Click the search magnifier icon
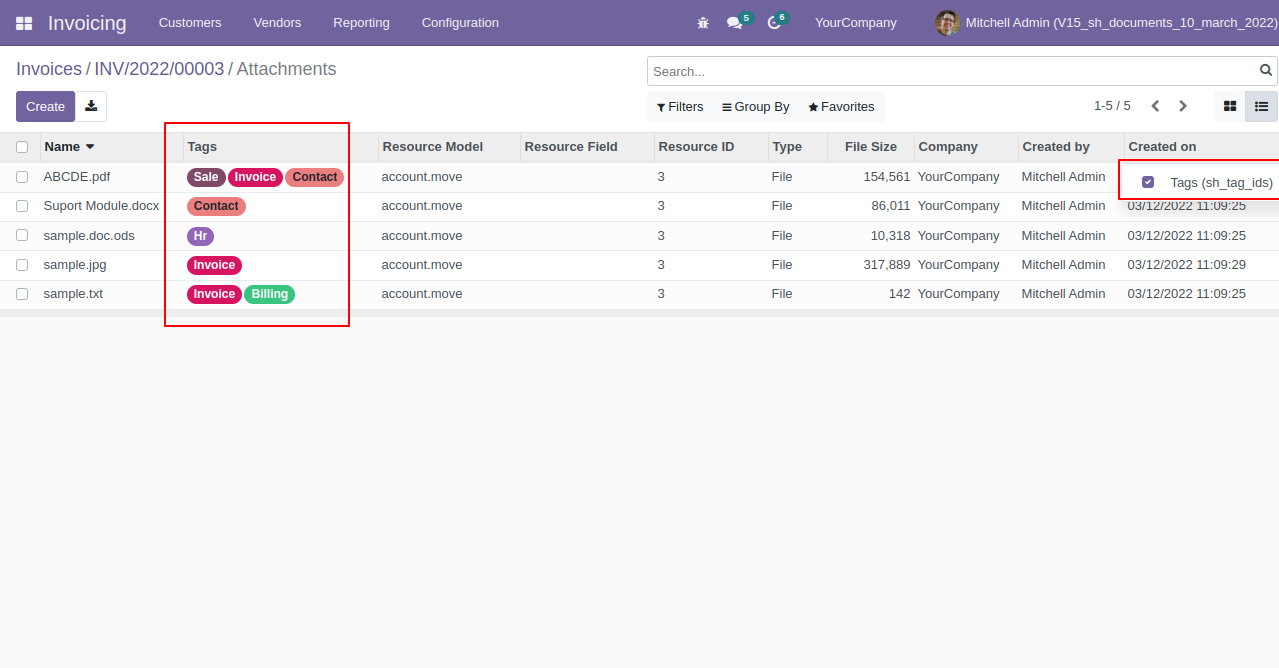Viewport: 1279px width, 668px height. click(1266, 71)
